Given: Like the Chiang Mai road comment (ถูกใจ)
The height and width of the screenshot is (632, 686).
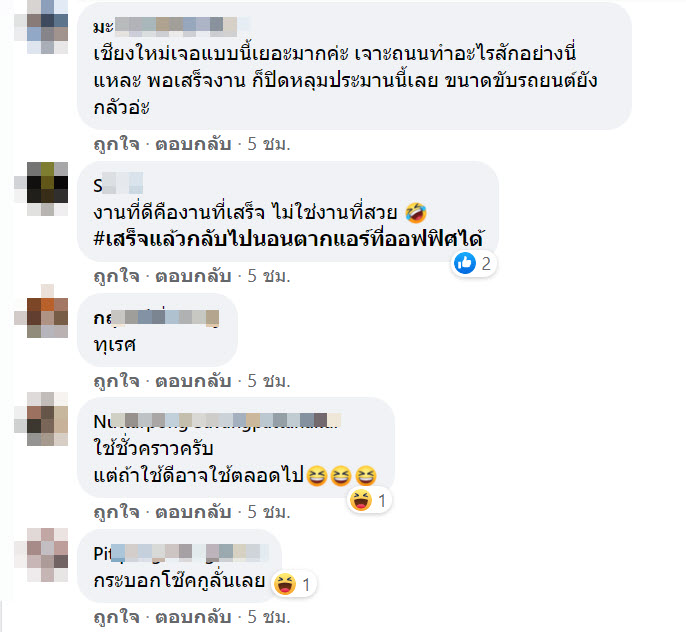Looking at the screenshot, I should click(116, 143).
